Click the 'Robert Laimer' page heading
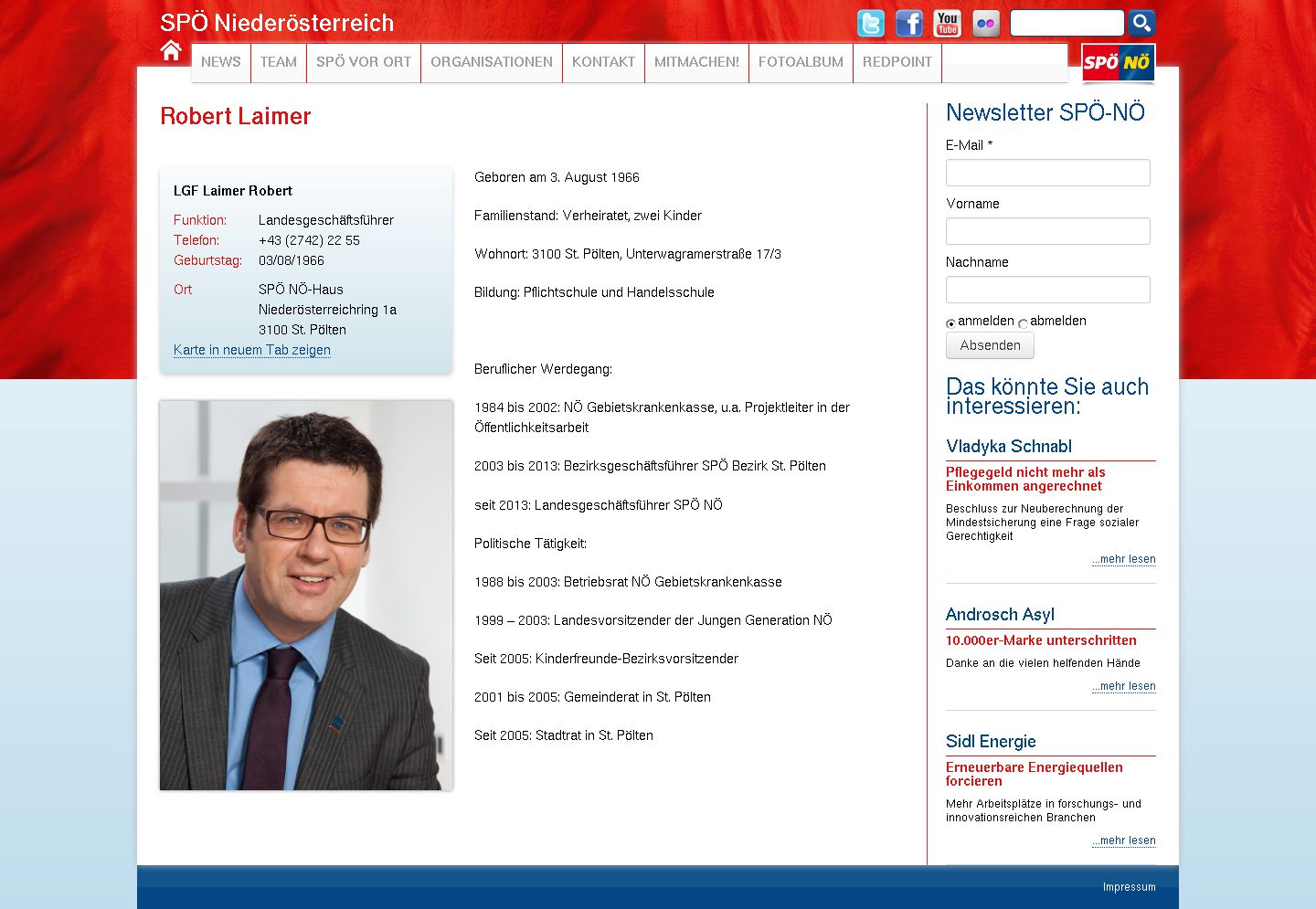The image size is (1316, 909). click(236, 116)
